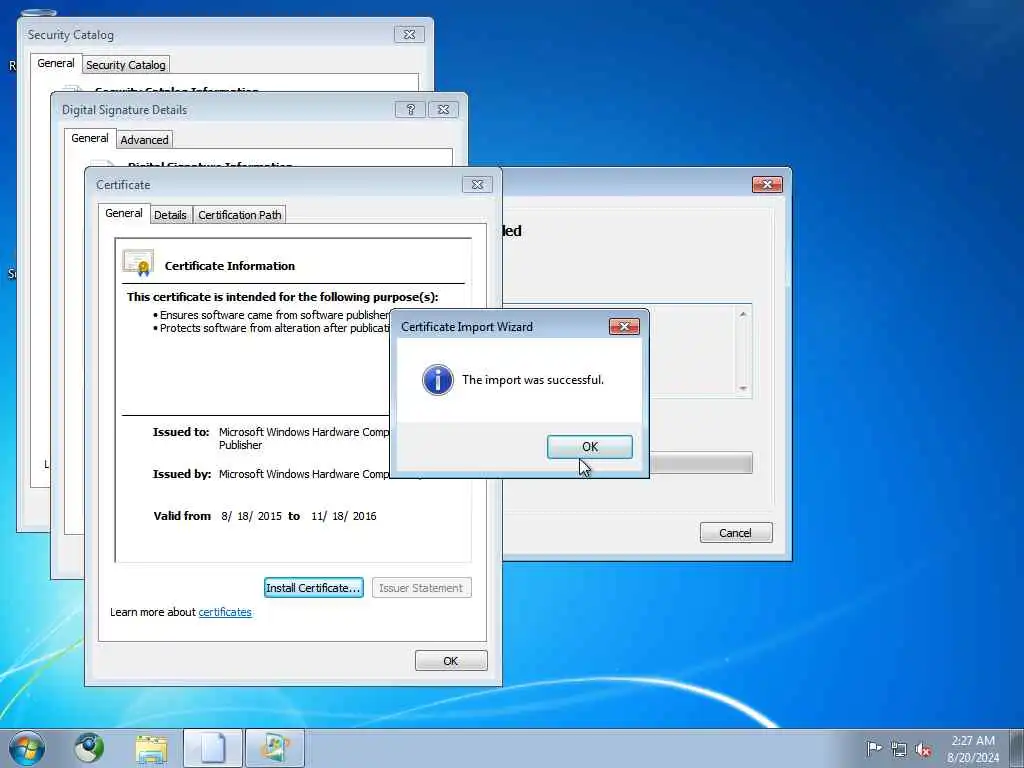
Task: Open the Action Center flag icon in the tray
Action: pyautogui.click(x=873, y=748)
